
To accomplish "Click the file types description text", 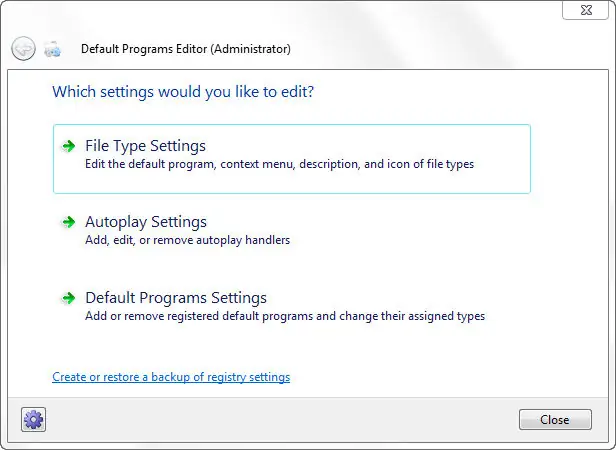I will tap(279, 164).
